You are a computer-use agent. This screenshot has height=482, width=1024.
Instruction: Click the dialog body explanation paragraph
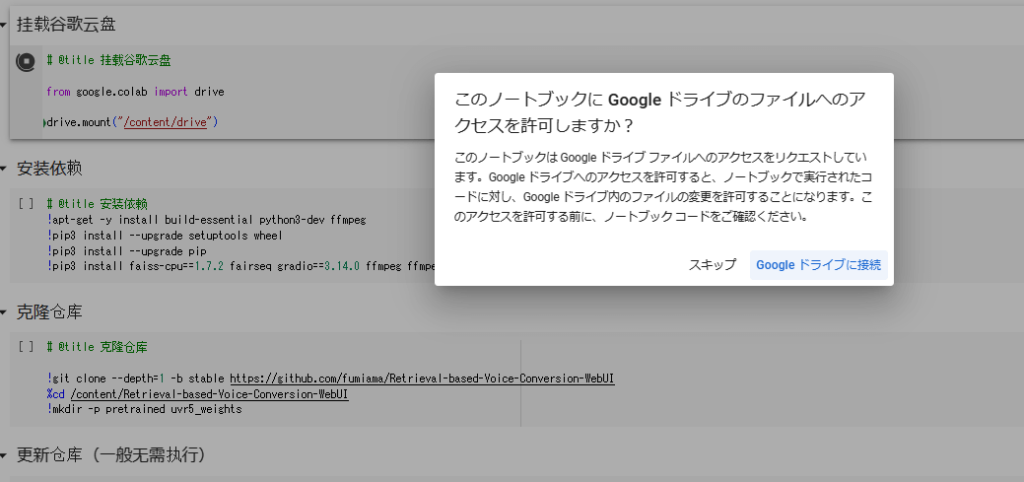[x=663, y=187]
